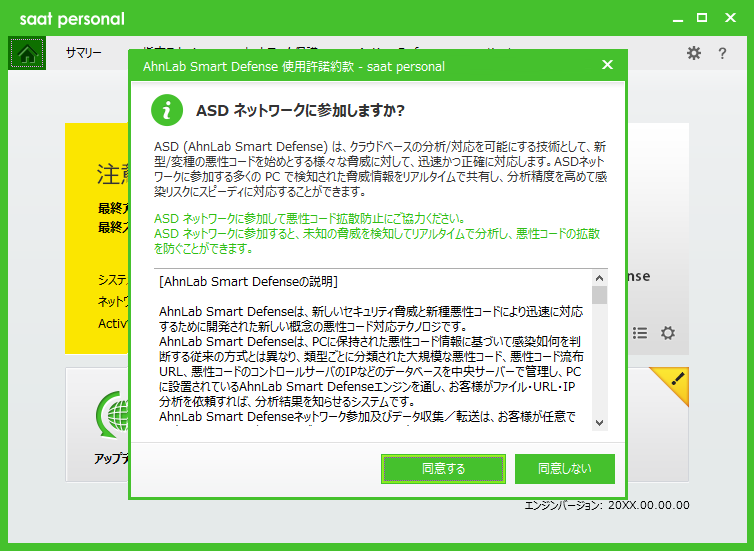The height and width of the screenshot is (551, 754).
Task: Click the yellow corner pencil edit icon
Action: 677,379
